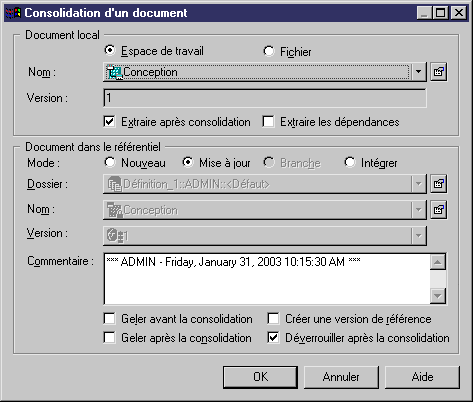Expand the Dossier dropdown list
Viewport: 473px width, 402px height.
418,184
